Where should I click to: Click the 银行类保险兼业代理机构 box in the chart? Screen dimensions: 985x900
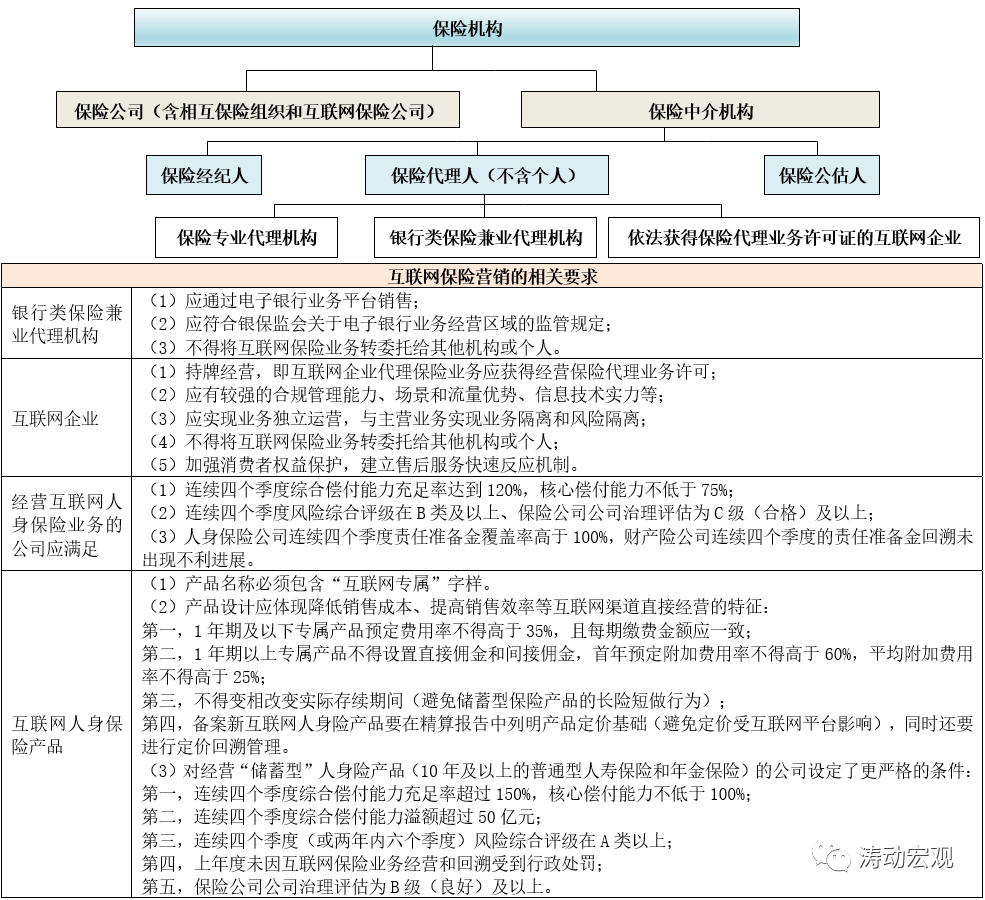click(x=485, y=238)
